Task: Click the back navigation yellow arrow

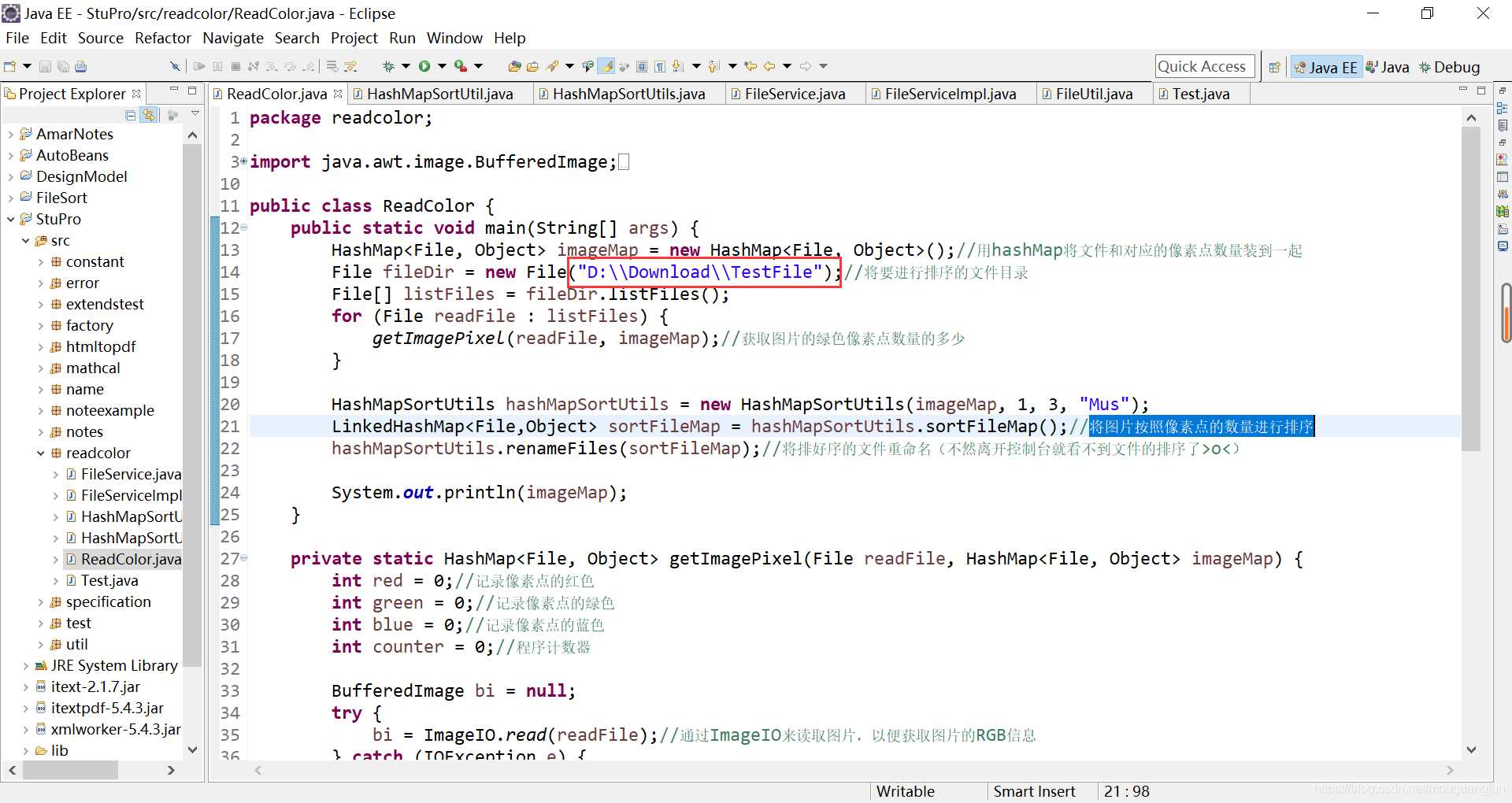Action: 769,67
